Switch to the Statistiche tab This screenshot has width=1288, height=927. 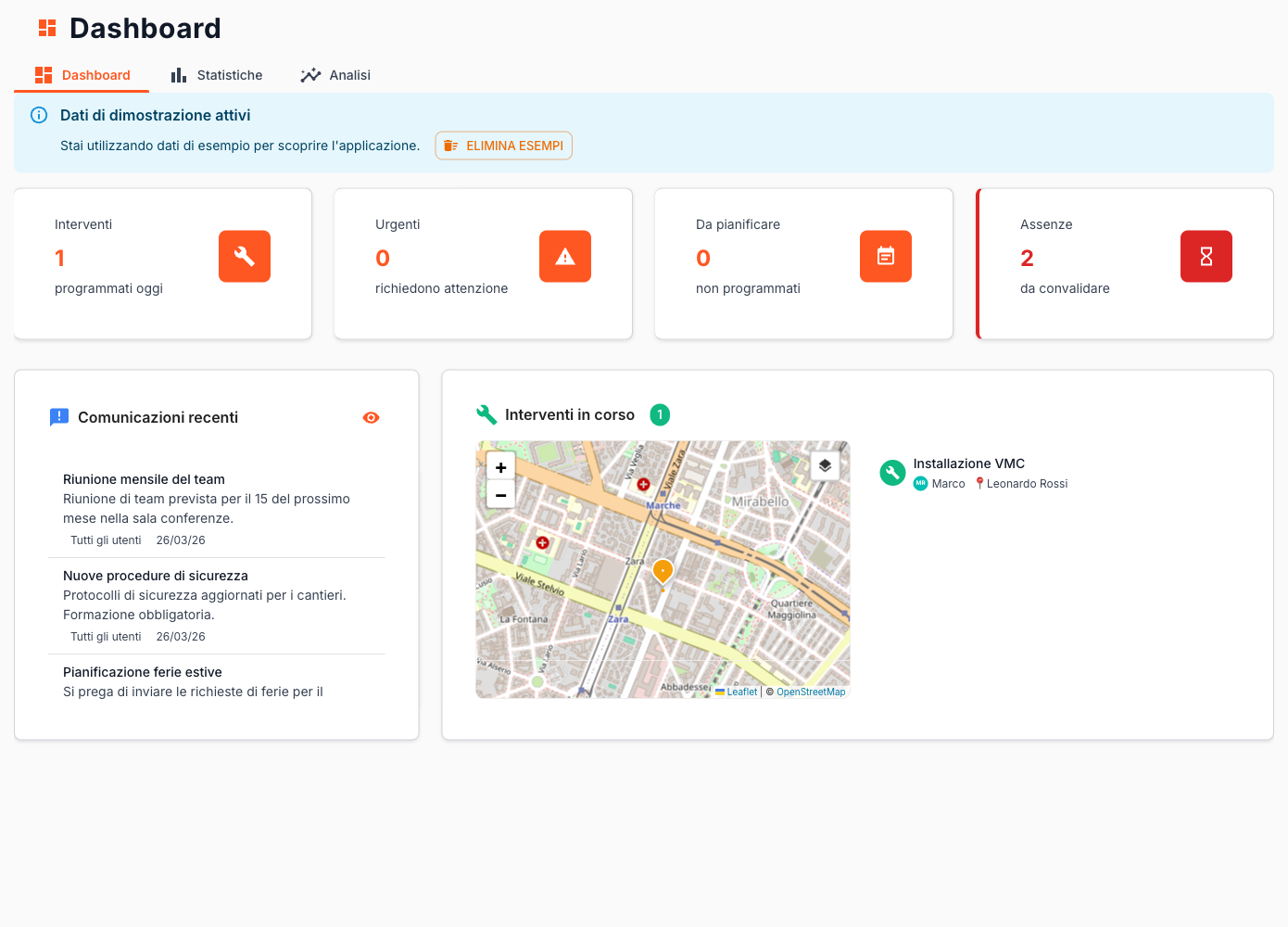pos(217,75)
